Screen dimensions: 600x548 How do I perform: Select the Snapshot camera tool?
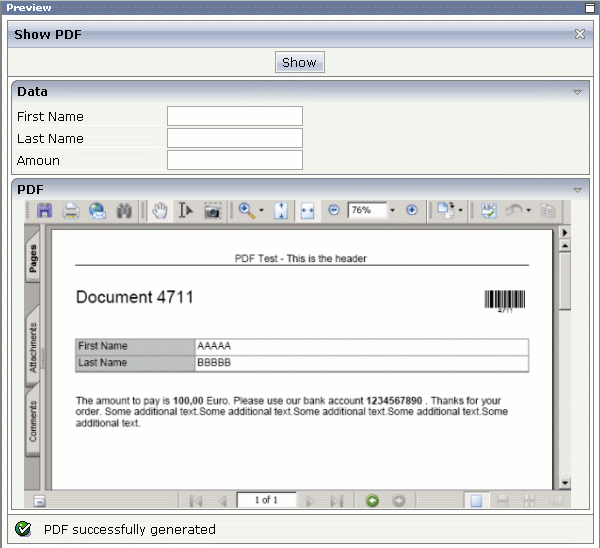tap(212, 211)
